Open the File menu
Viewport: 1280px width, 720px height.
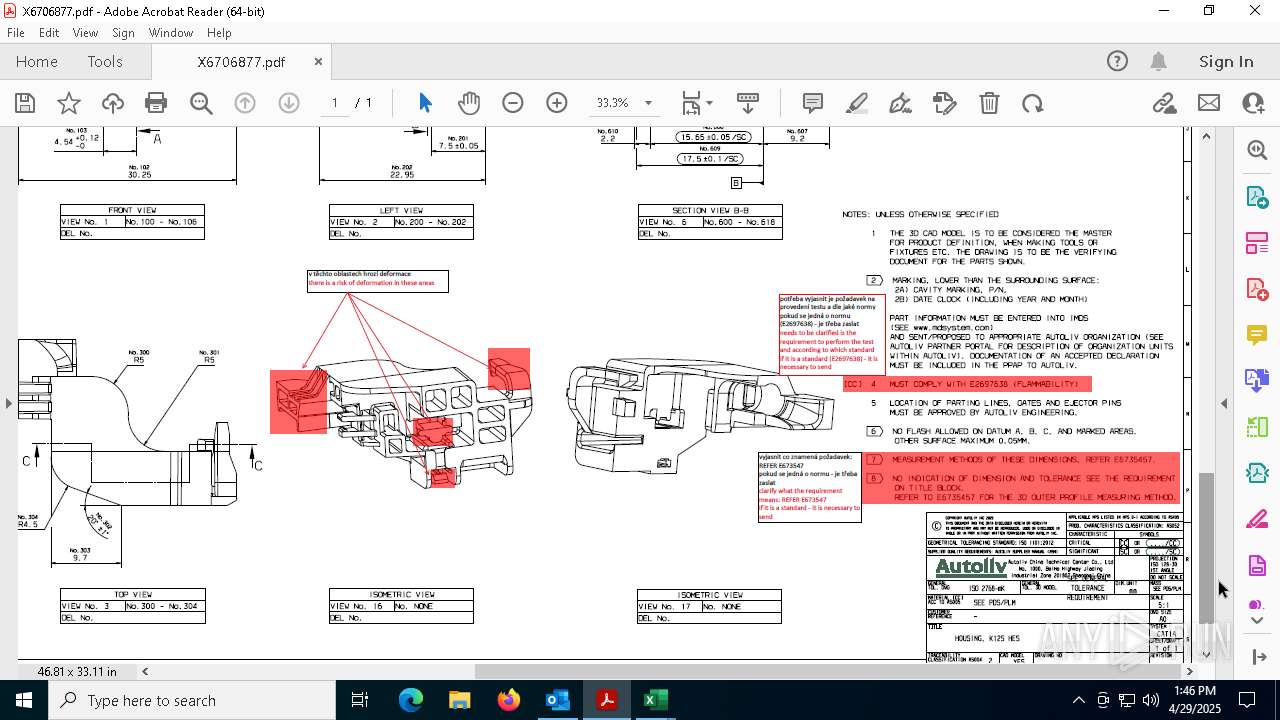tap(16, 32)
